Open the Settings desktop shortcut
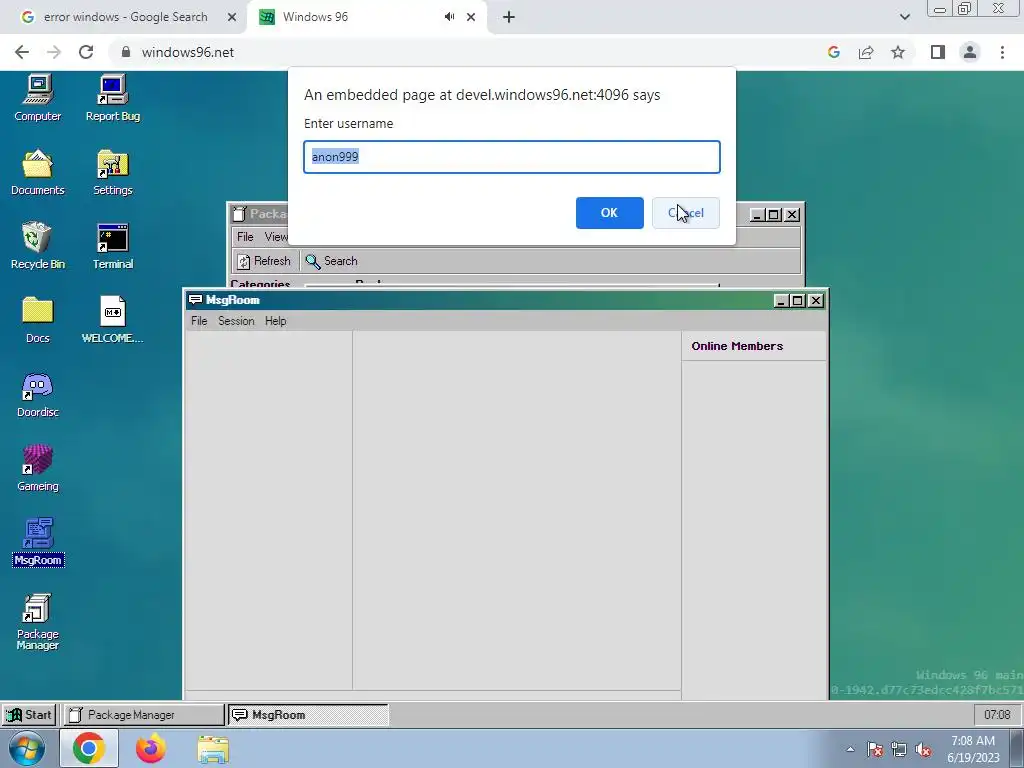The image size is (1024, 768). tap(113, 172)
